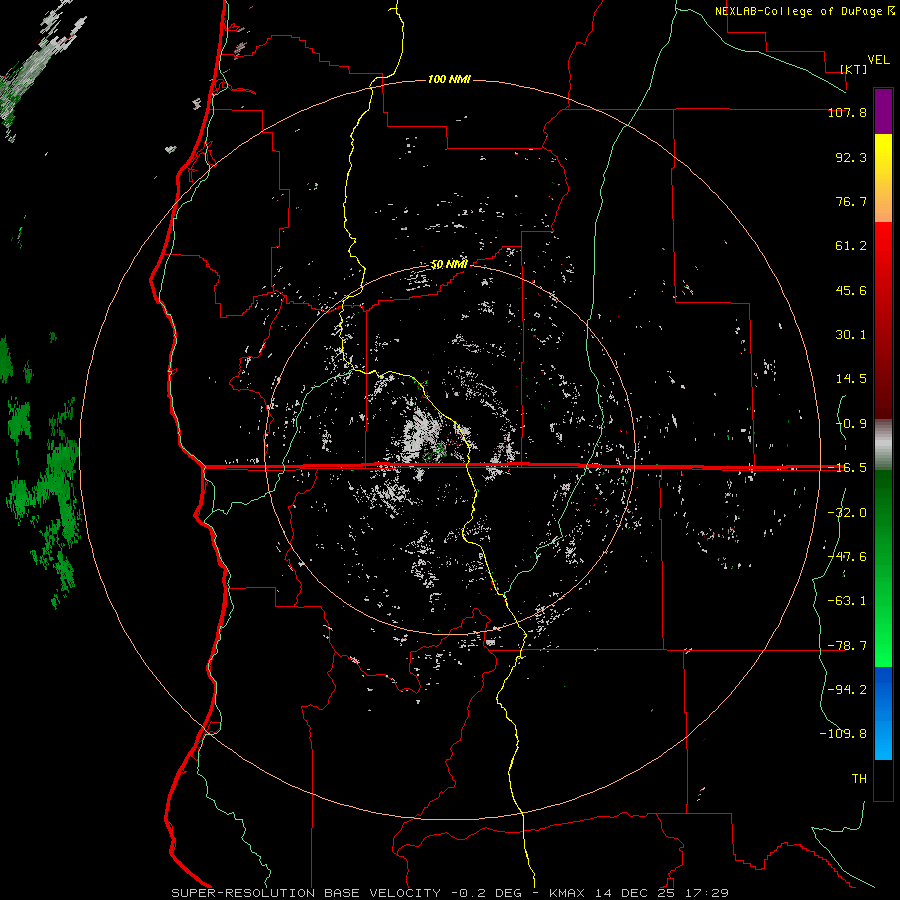Click the -0.2 DEG elevation text in the caption

487,893
